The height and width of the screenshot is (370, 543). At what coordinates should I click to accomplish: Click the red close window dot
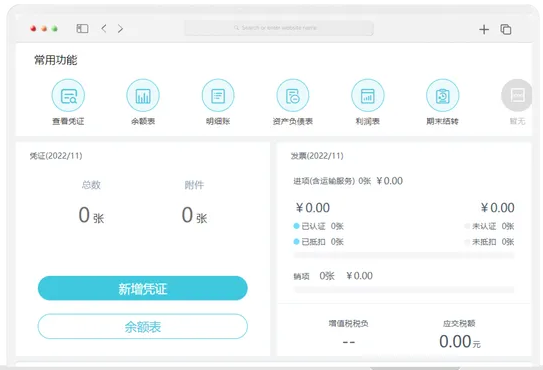tap(33, 29)
